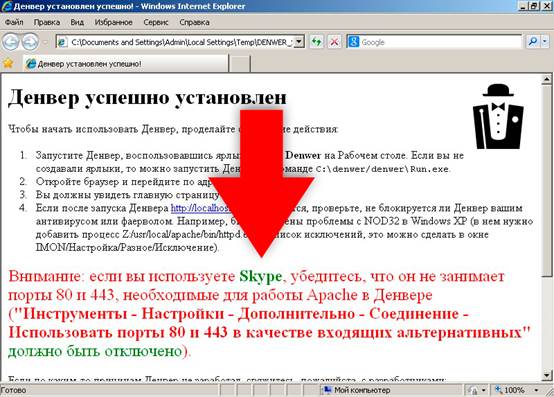
Task: Open the Вид menu
Action: [x=77, y=22]
